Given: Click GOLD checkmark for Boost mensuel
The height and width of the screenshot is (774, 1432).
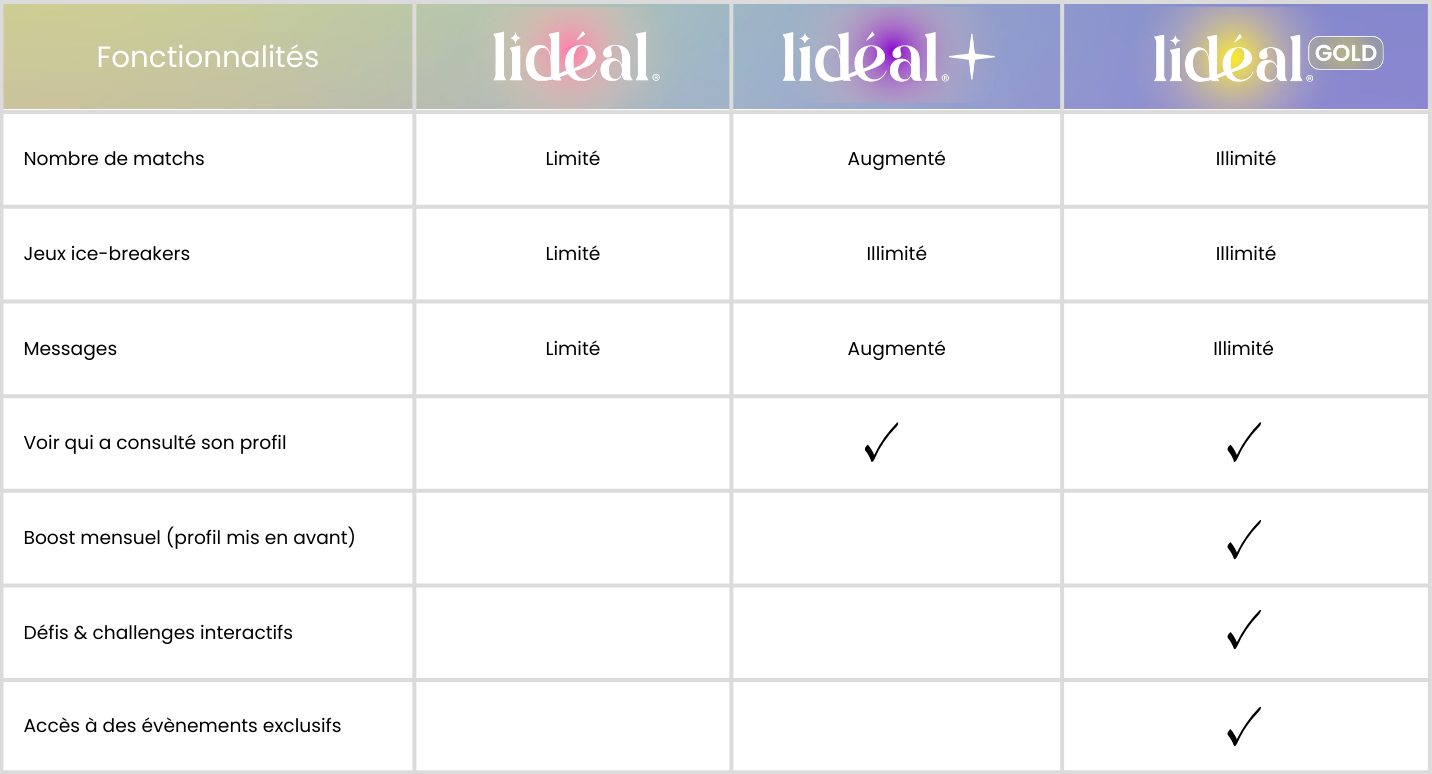Looking at the screenshot, I should pyautogui.click(x=1244, y=539).
